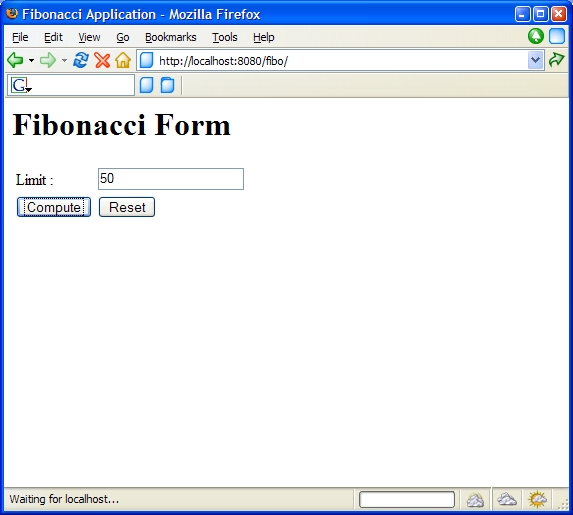Stop loading with the red X icon
This screenshot has height=515, width=573.
click(x=102, y=60)
